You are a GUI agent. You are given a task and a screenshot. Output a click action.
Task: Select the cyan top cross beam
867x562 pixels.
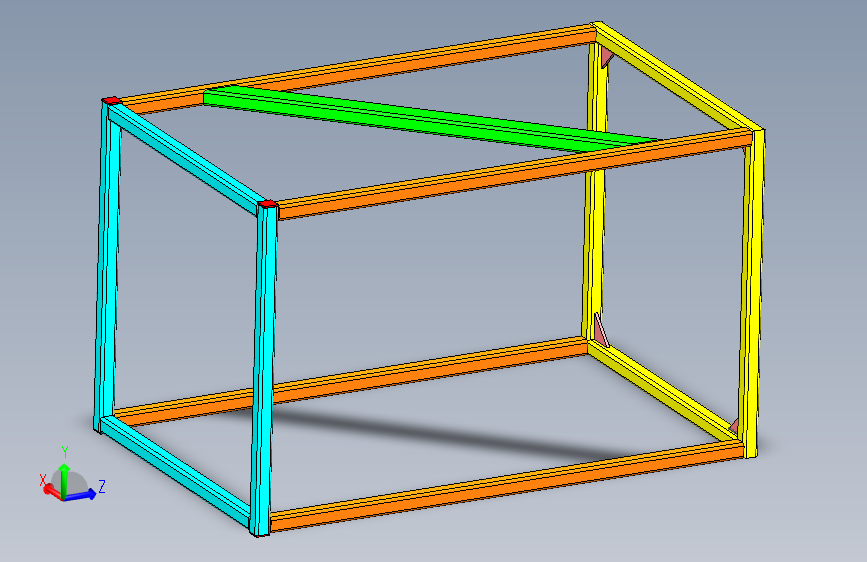pyautogui.click(x=185, y=157)
